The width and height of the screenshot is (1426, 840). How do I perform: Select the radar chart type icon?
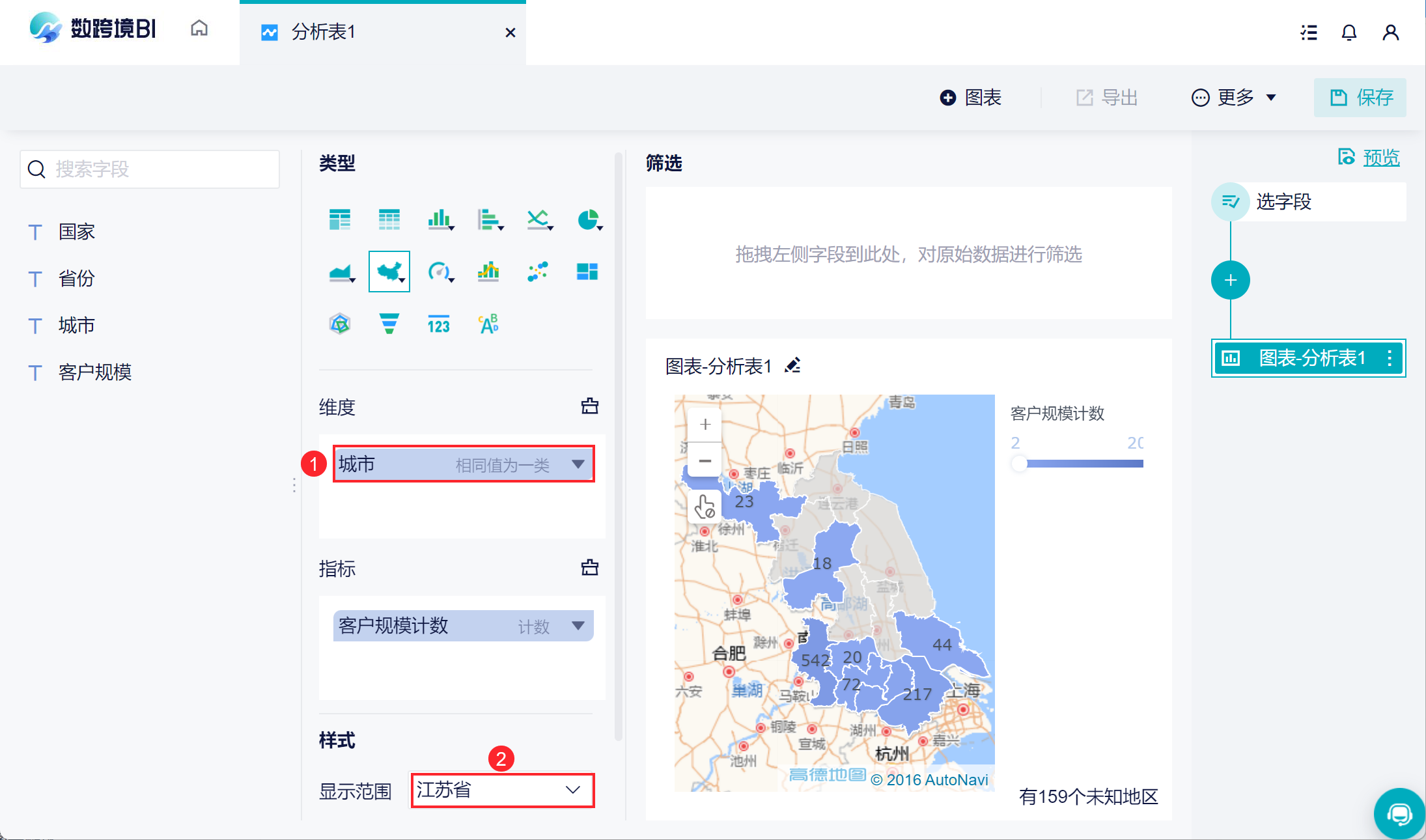[339, 323]
